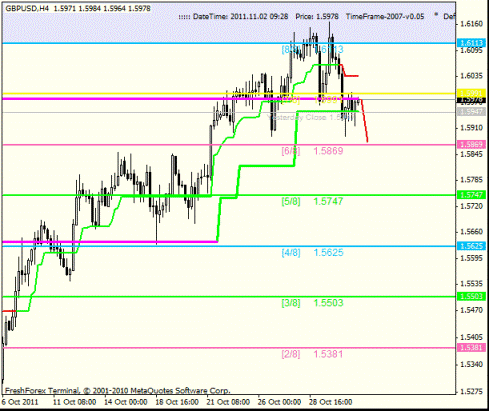Click the pink 1.5869 tag on price axis

[471, 144]
